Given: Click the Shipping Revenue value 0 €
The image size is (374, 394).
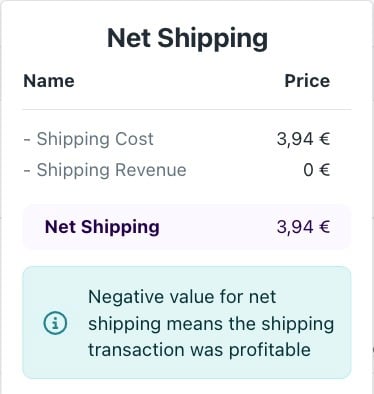Looking at the screenshot, I should point(317,170).
